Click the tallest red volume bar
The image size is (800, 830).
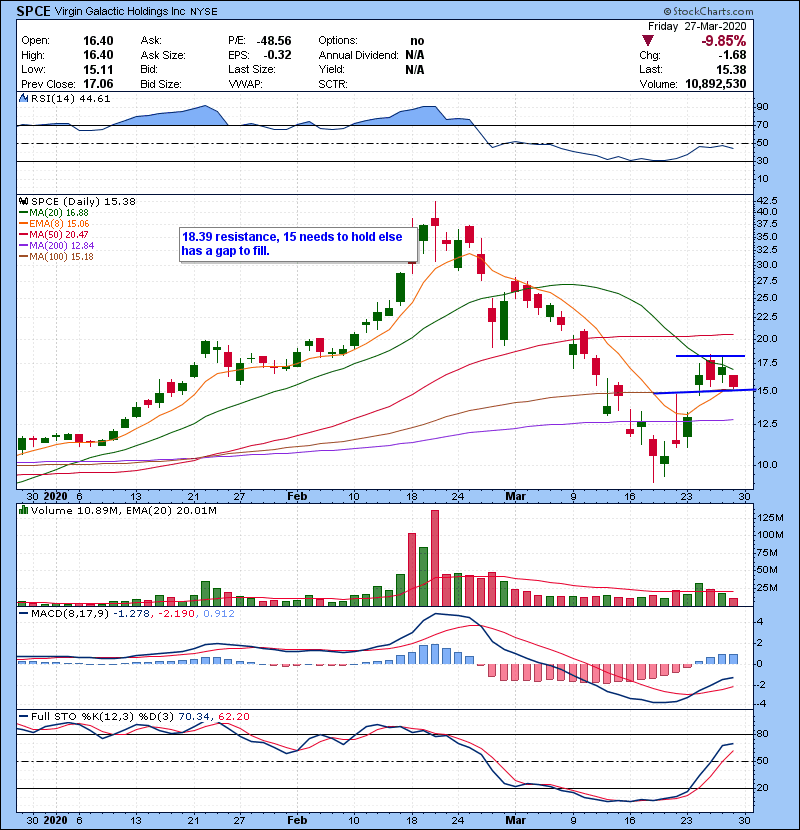click(x=435, y=558)
